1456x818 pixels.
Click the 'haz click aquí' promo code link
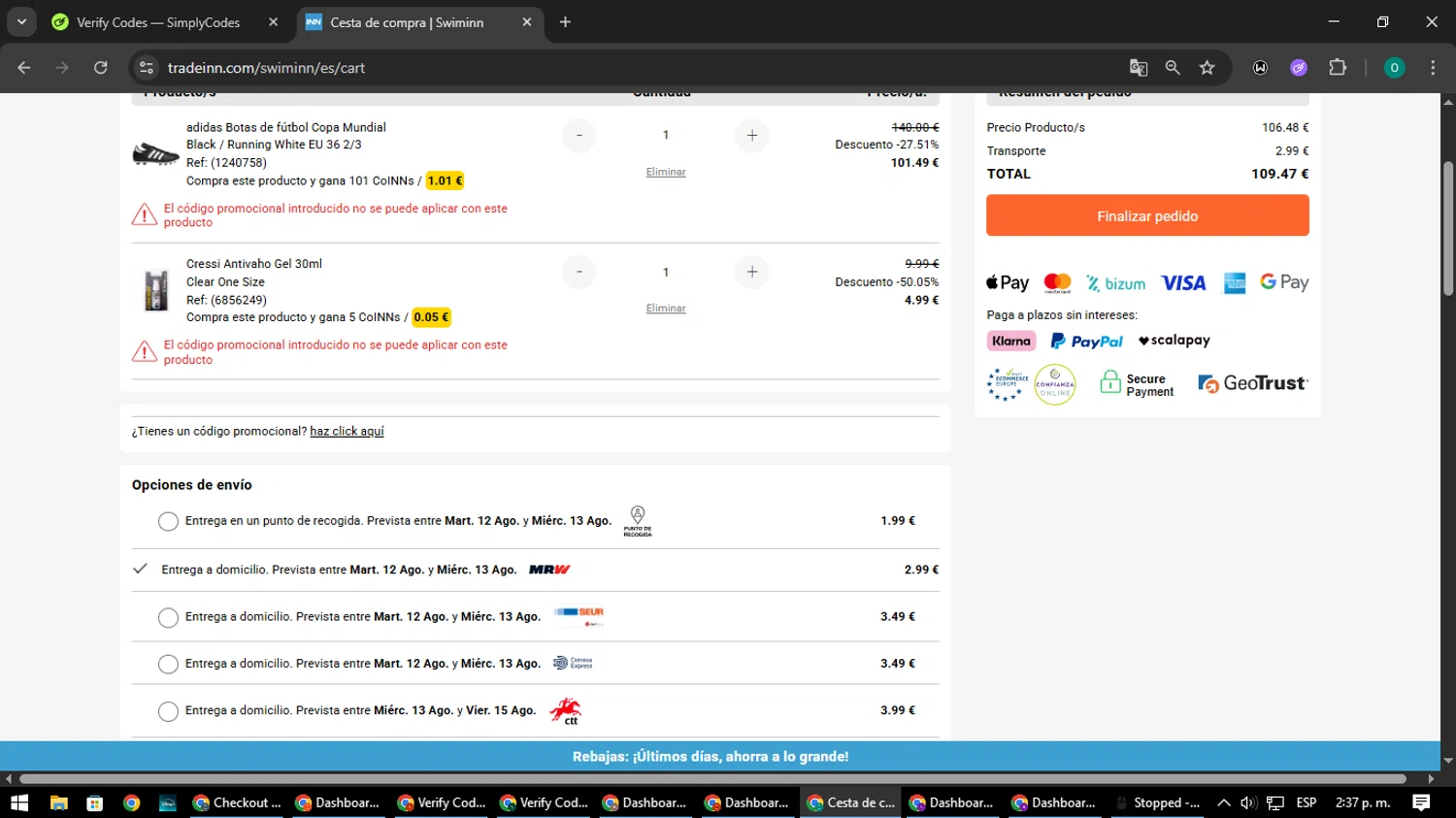(x=347, y=432)
